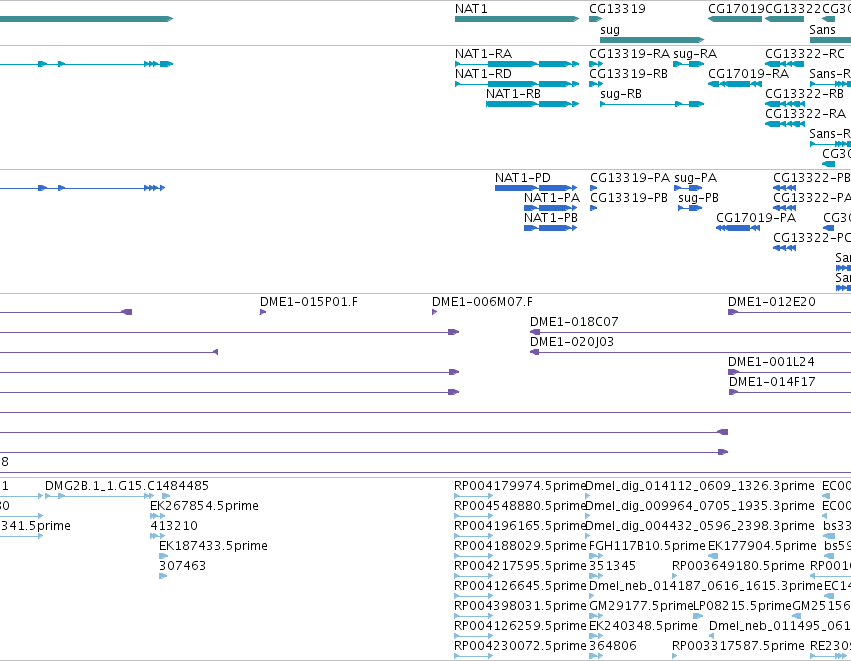
Task: Click EST label Dmel_dig_014112_0609_1326.3prime
Action: click(x=700, y=486)
